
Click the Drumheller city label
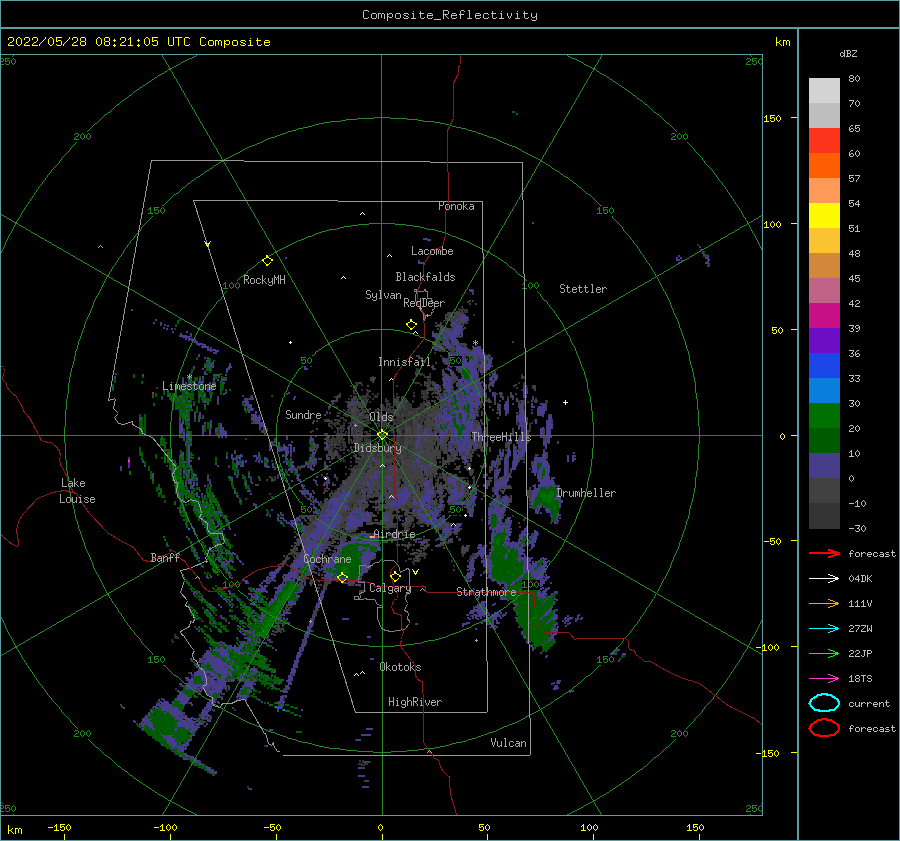585,493
